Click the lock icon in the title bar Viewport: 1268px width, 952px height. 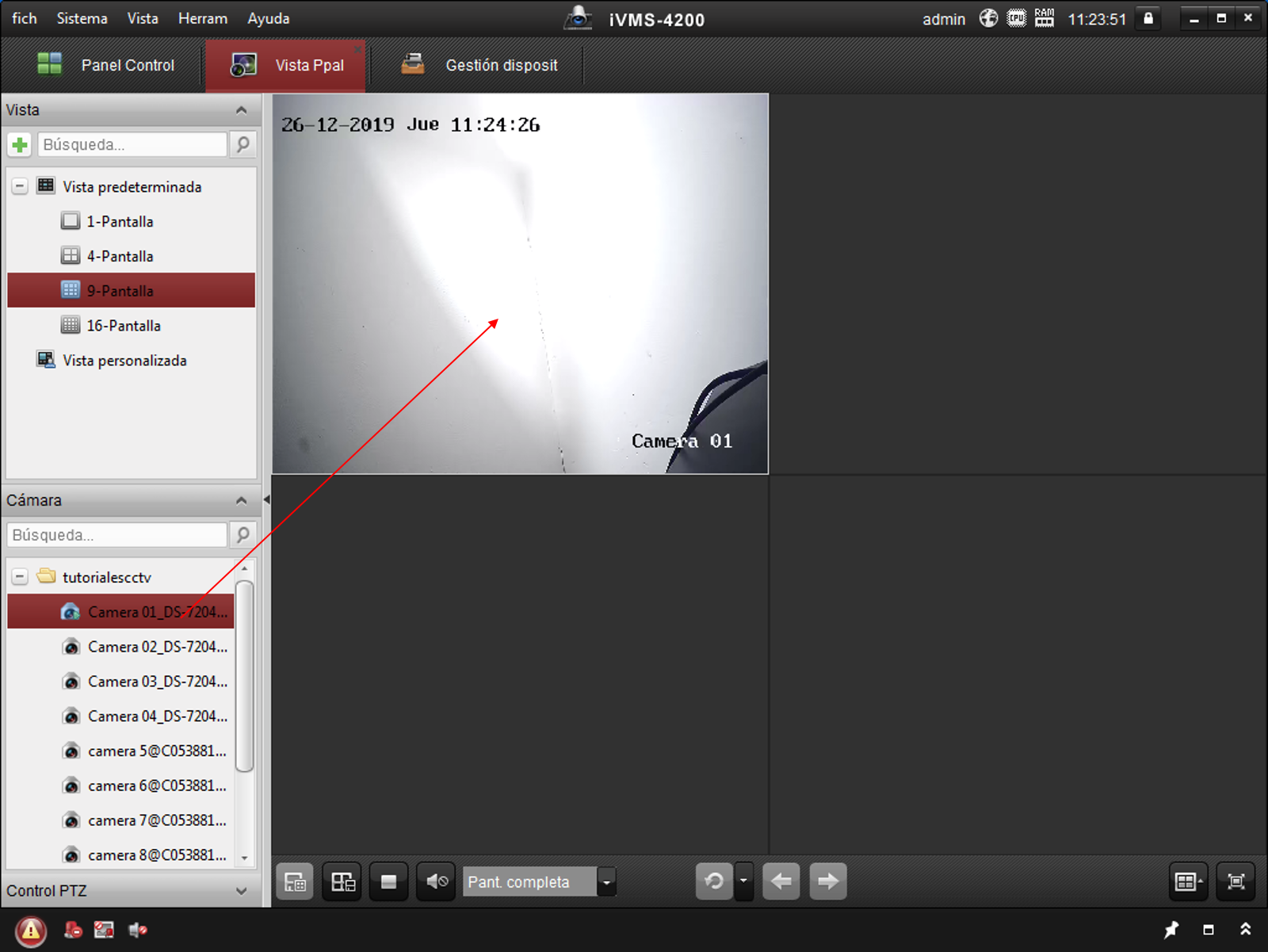tap(1148, 17)
